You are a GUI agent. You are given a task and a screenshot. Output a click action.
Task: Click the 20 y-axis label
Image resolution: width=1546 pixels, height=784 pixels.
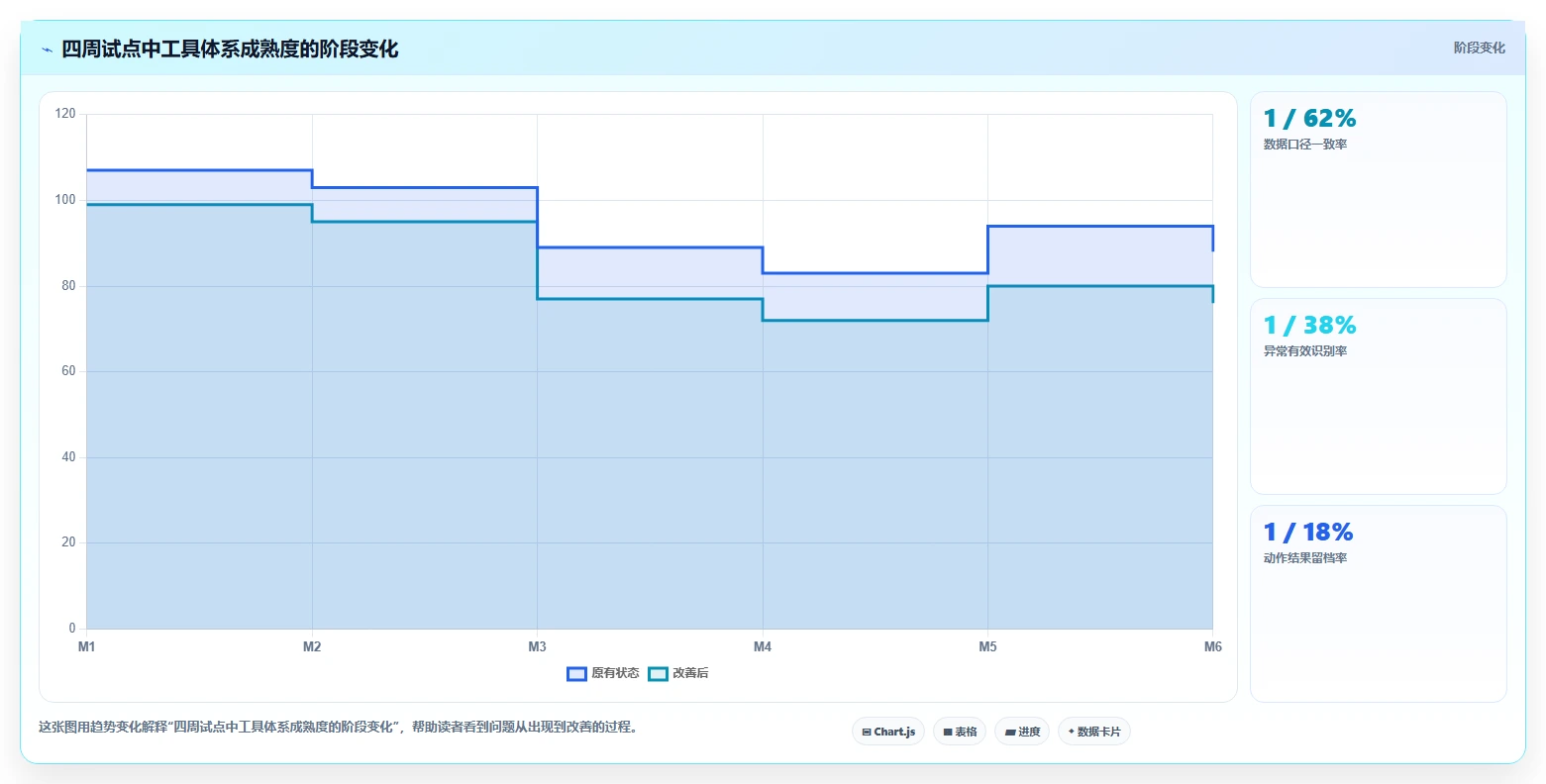pyautogui.click(x=69, y=542)
